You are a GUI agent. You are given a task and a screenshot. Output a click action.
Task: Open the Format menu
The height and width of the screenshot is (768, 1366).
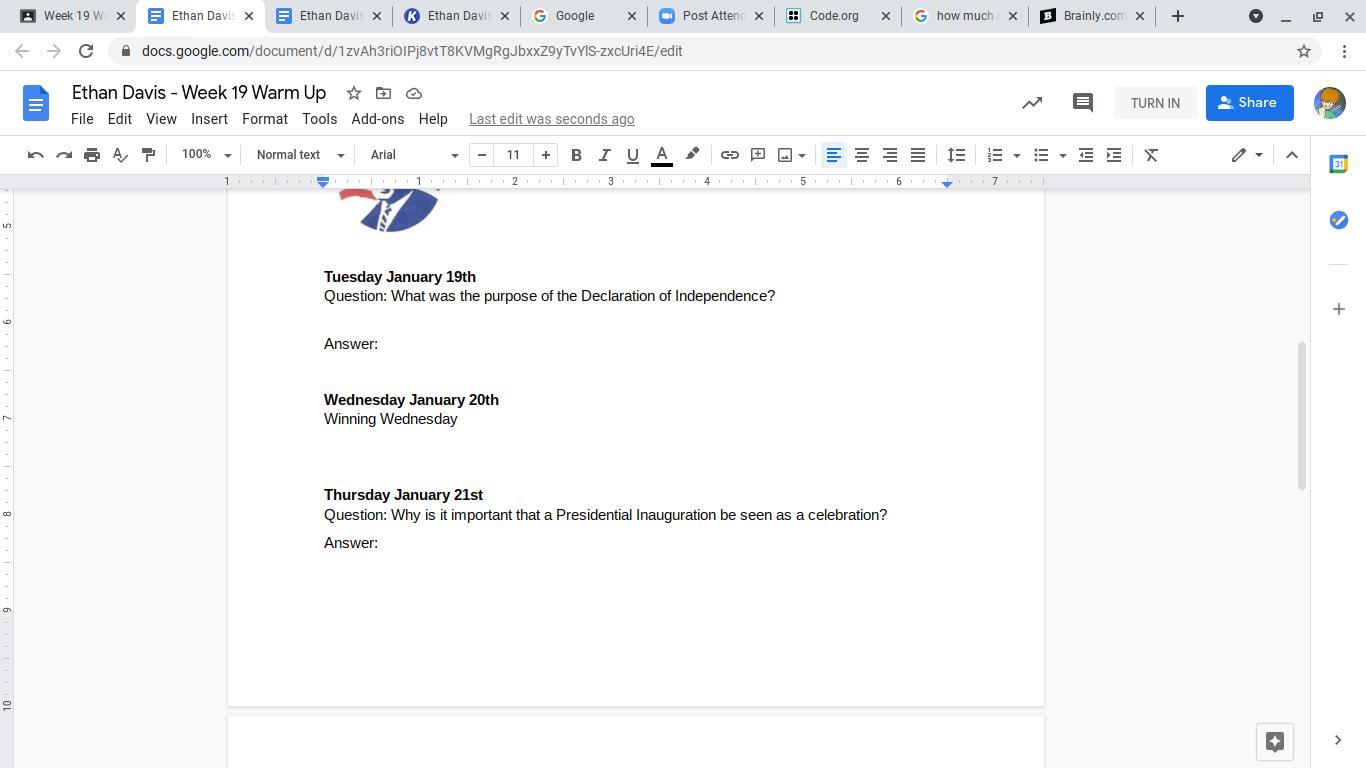coord(264,119)
